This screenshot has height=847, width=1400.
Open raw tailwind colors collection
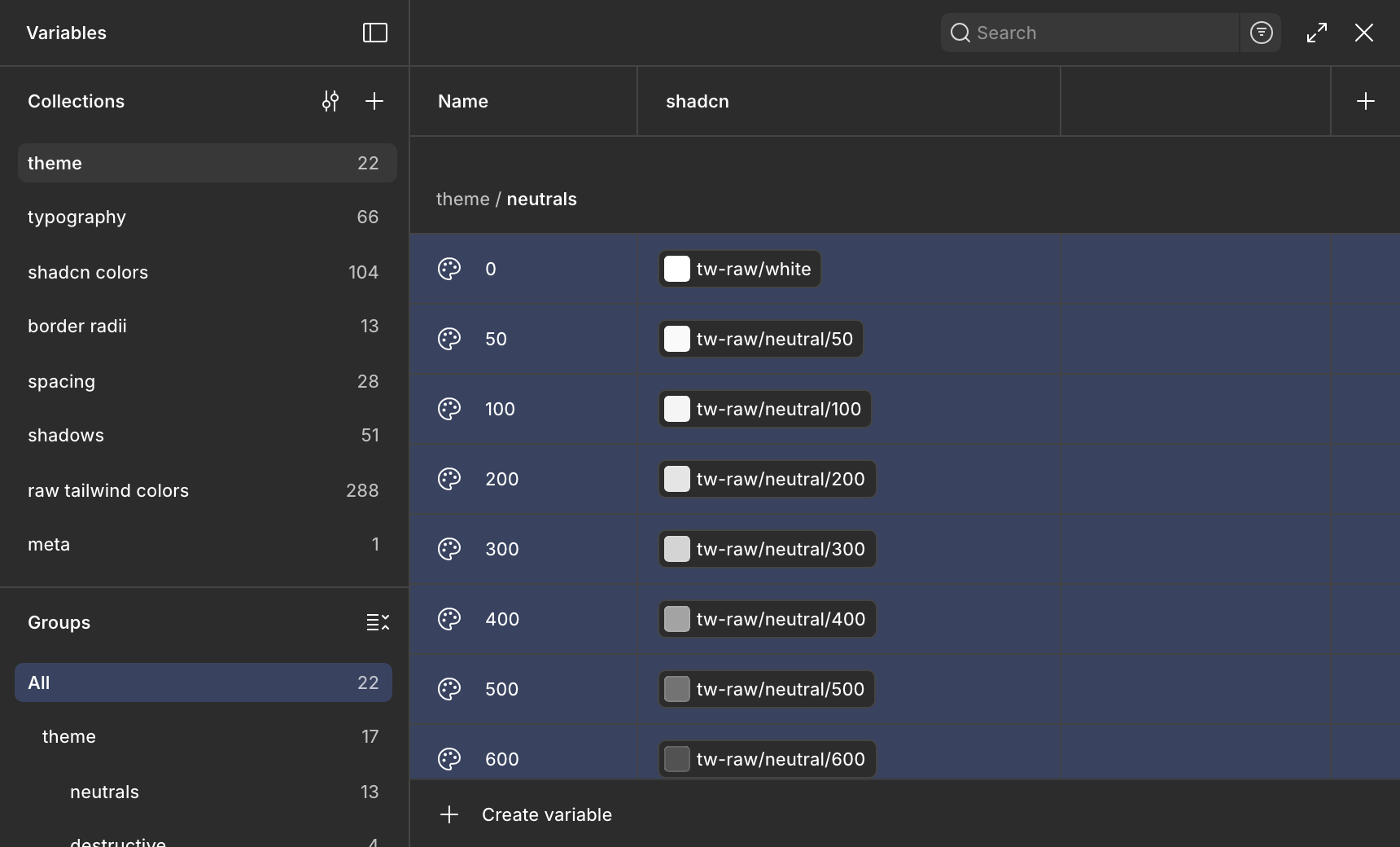[207, 490]
